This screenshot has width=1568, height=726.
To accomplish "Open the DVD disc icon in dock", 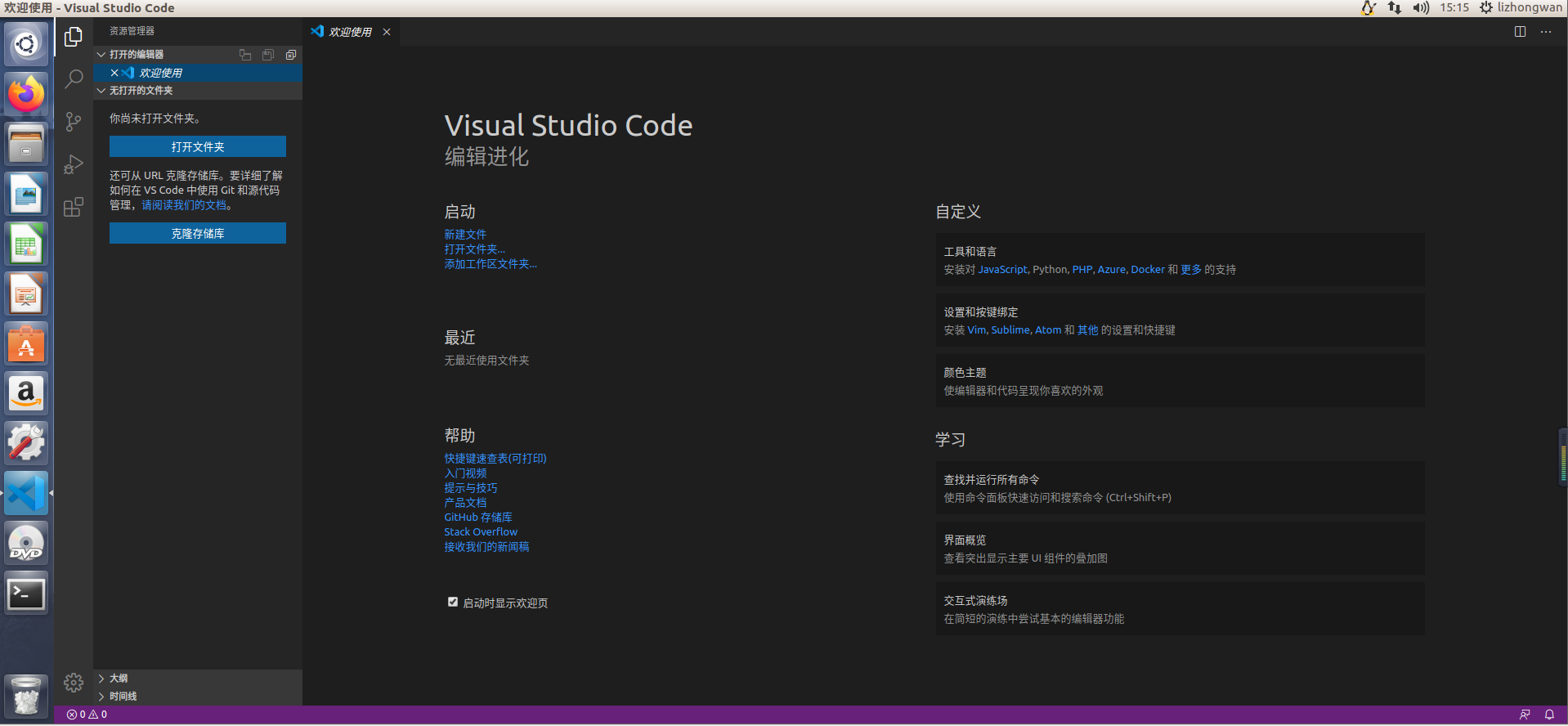I will (26, 544).
